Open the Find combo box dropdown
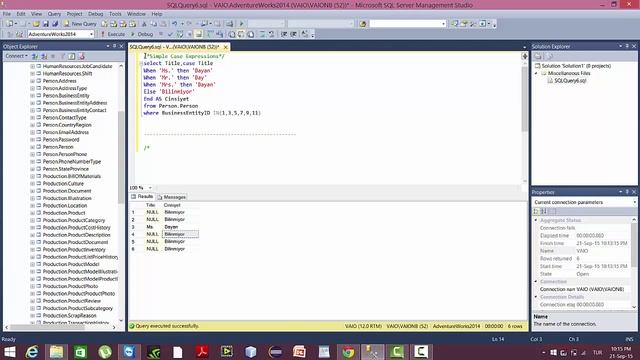The width and height of the screenshot is (640, 360). (x=443, y=24)
